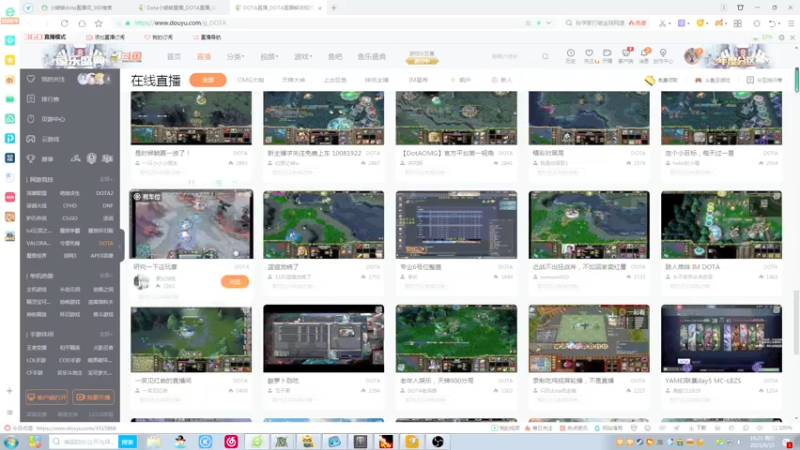
Task: Open the file explorer folder taskbar icon
Action: 154,441
